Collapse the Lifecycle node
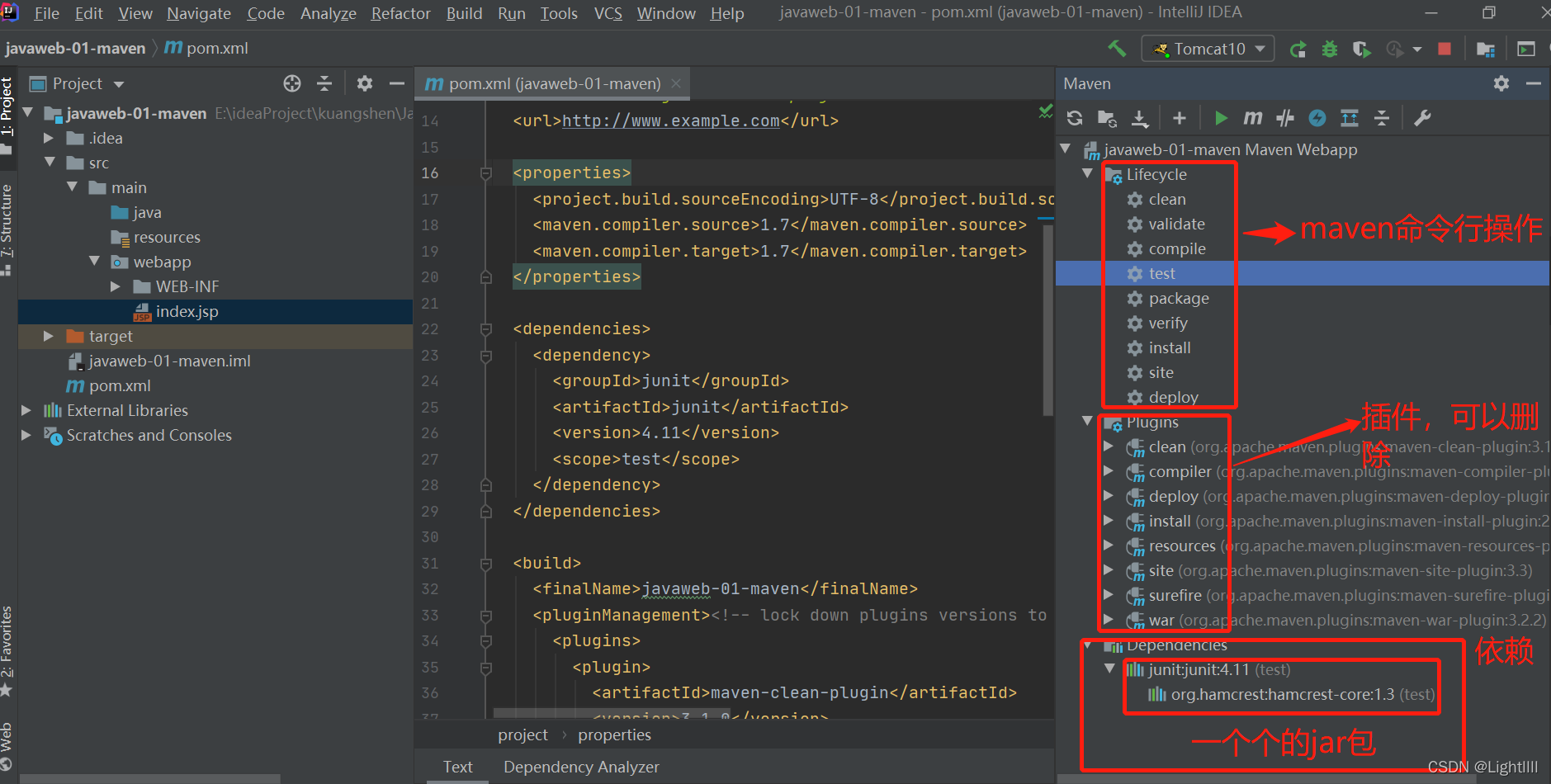 click(x=1087, y=174)
